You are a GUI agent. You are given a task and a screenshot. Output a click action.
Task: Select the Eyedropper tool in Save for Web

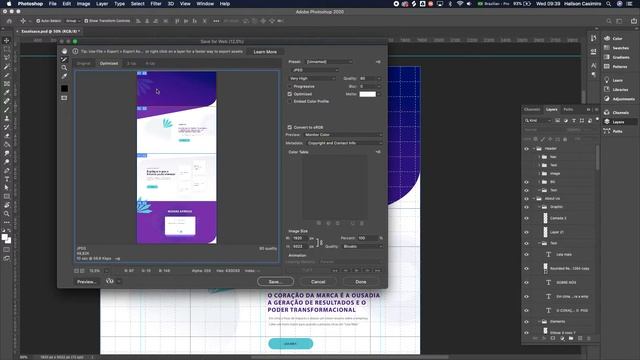click(64, 76)
